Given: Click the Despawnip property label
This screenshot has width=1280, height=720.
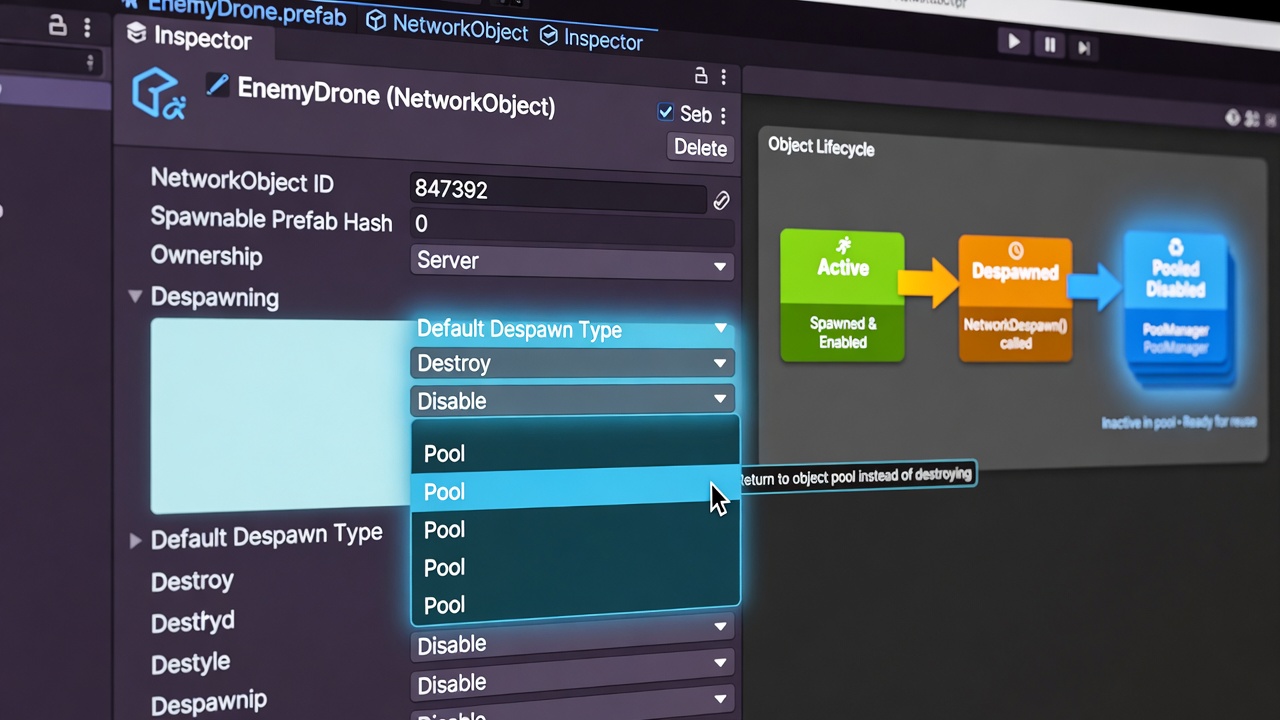Looking at the screenshot, I should [208, 703].
